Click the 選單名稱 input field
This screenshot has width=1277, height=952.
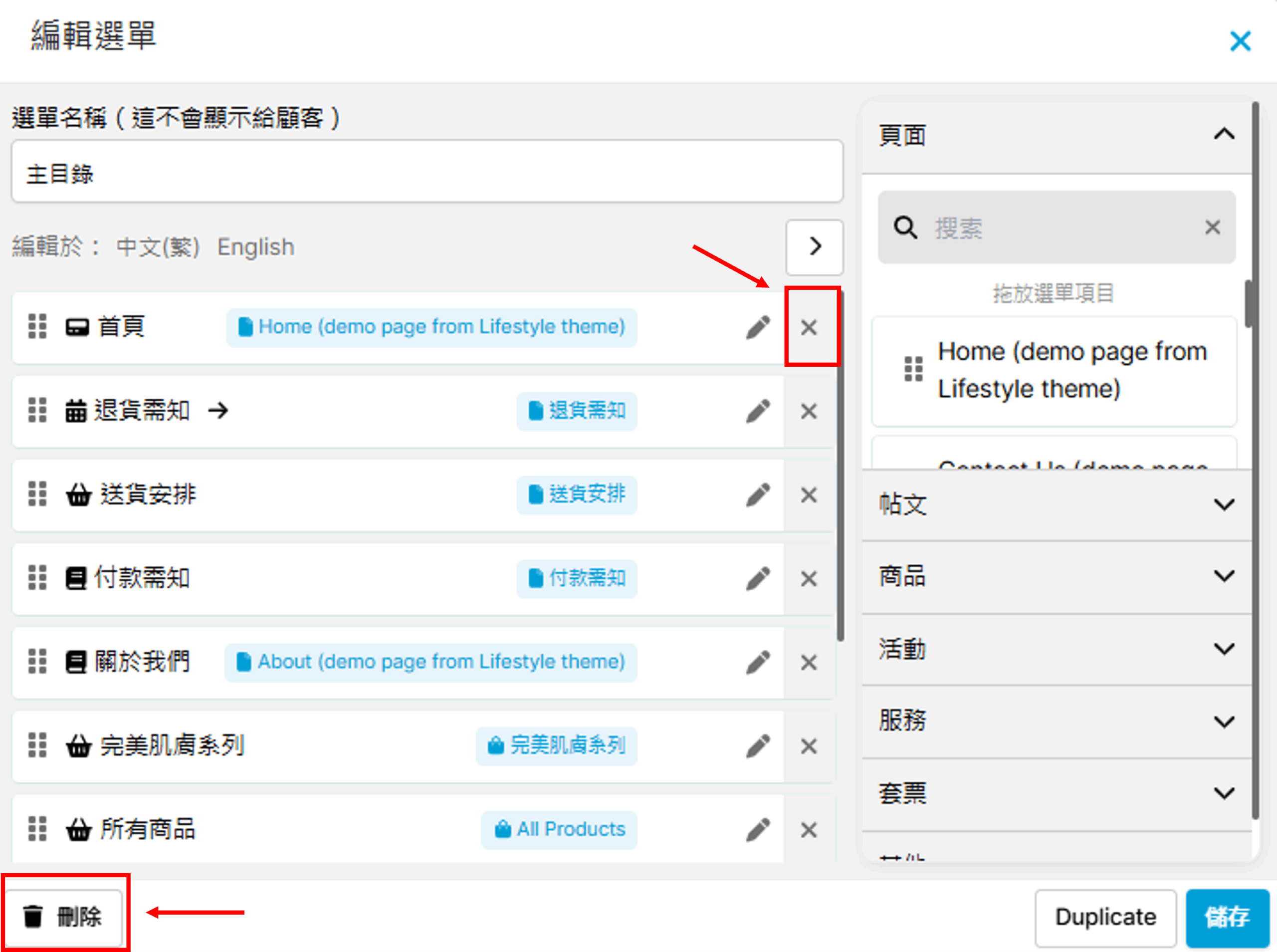tap(426, 172)
